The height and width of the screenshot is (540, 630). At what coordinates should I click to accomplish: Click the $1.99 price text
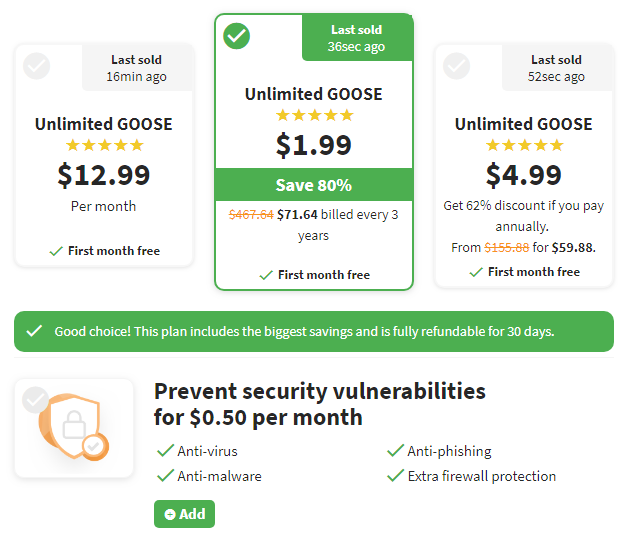coord(314,145)
